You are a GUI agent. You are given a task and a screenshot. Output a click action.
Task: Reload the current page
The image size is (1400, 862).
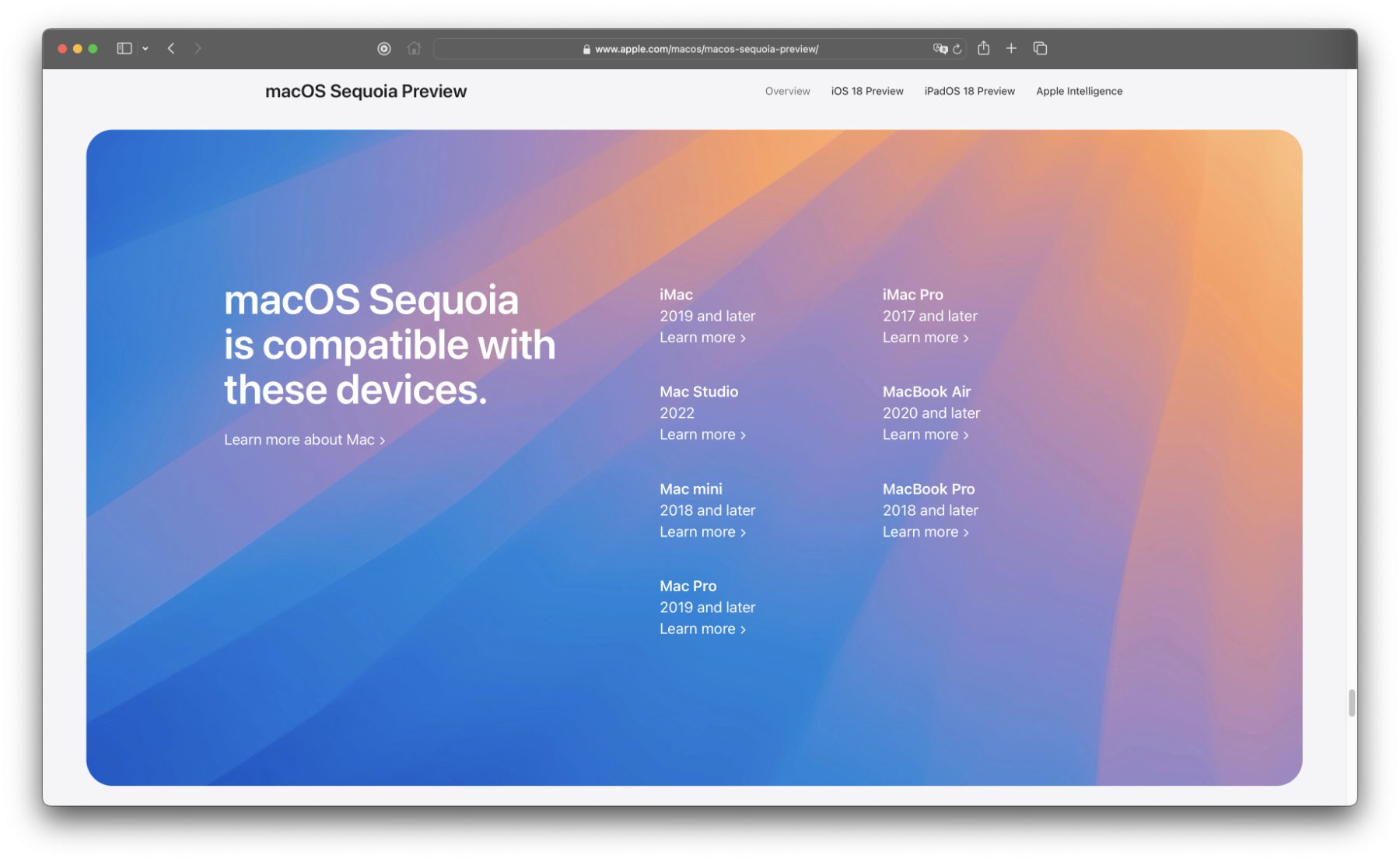click(957, 49)
